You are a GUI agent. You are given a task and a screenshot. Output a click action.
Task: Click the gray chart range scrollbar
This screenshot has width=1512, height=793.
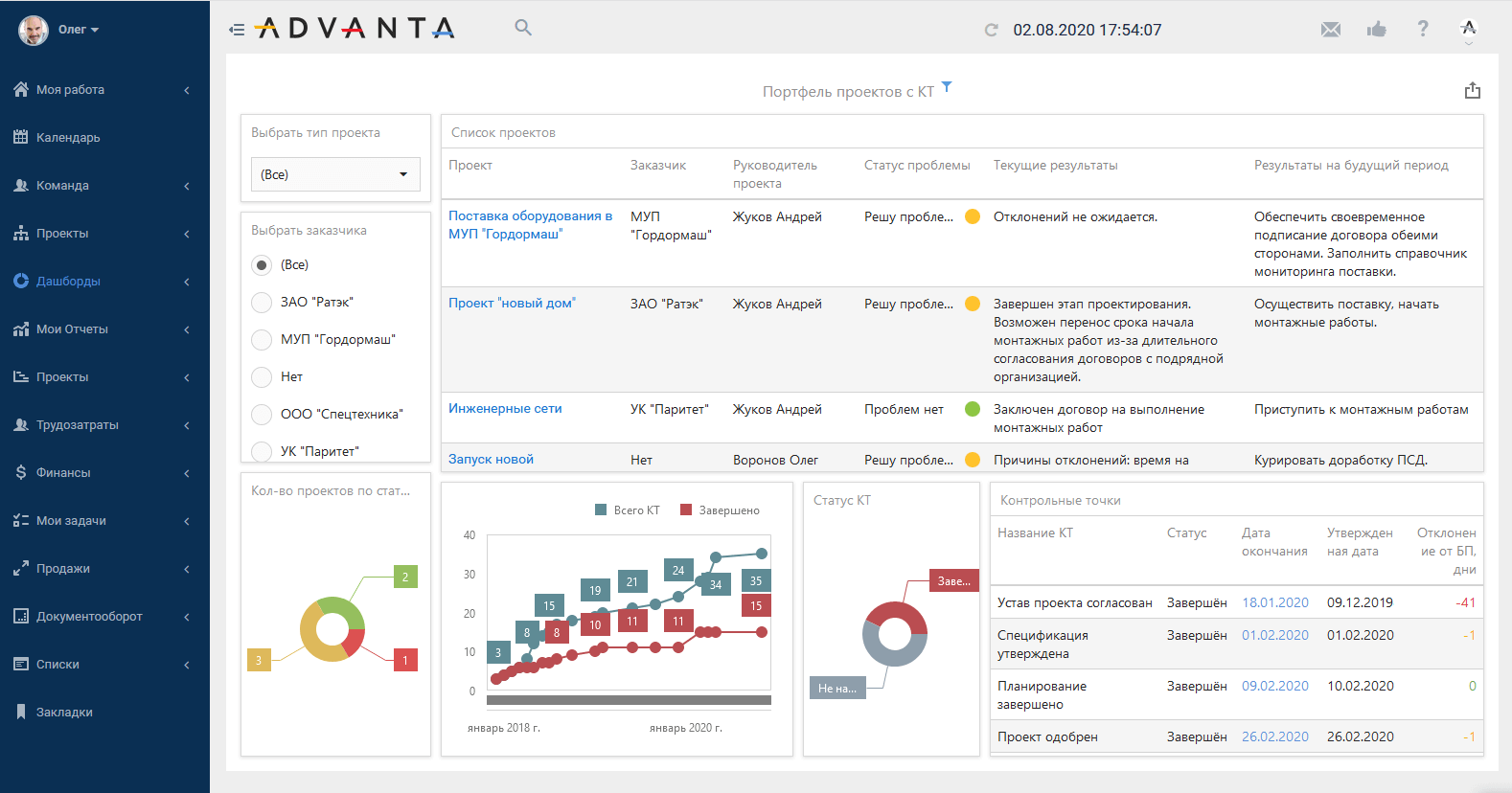click(629, 700)
